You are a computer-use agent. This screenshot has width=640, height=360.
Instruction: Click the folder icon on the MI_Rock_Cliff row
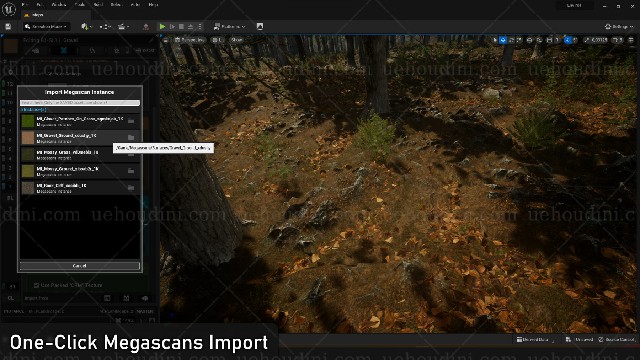click(131, 188)
